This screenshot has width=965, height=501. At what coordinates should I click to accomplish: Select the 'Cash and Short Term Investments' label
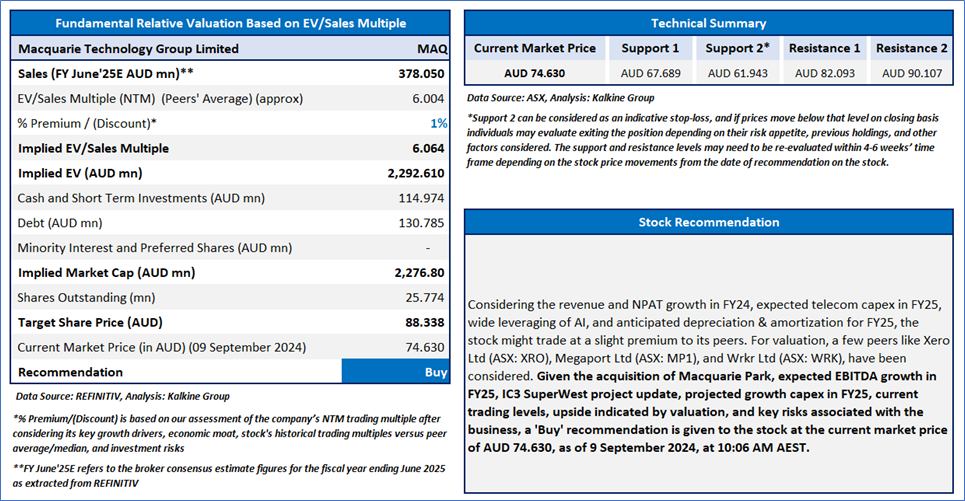(x=141, y=198)
